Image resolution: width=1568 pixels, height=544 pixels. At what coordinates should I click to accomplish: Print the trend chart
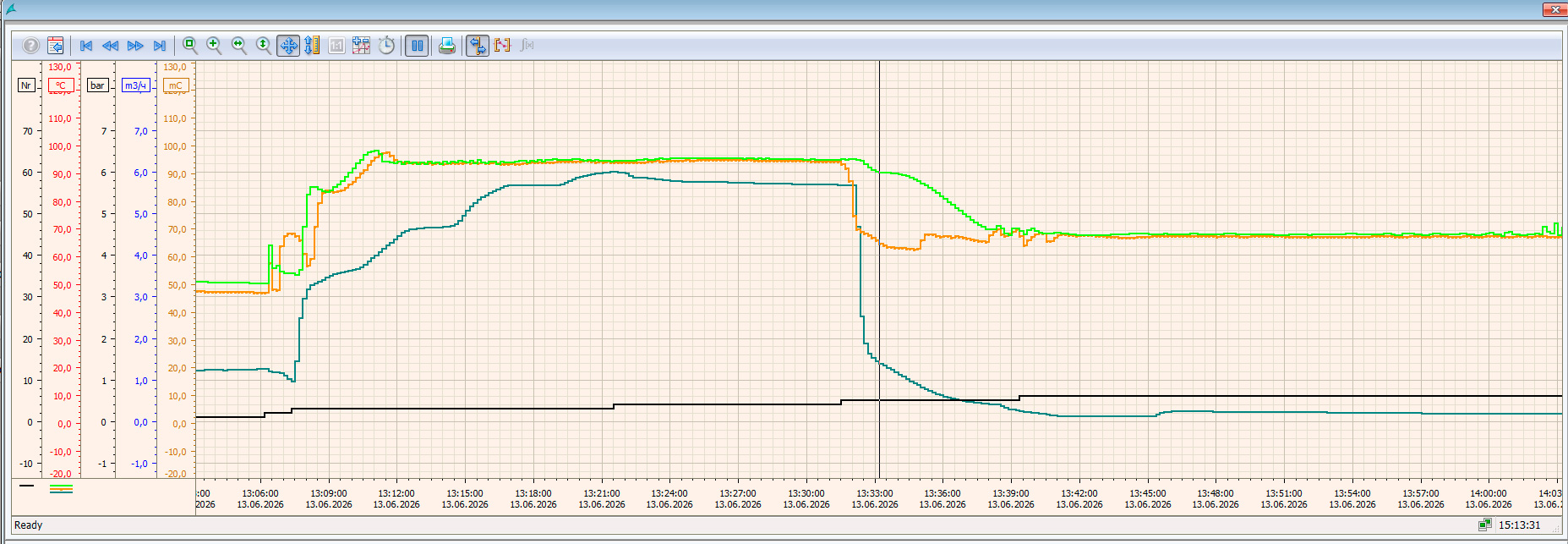(447, 46)
